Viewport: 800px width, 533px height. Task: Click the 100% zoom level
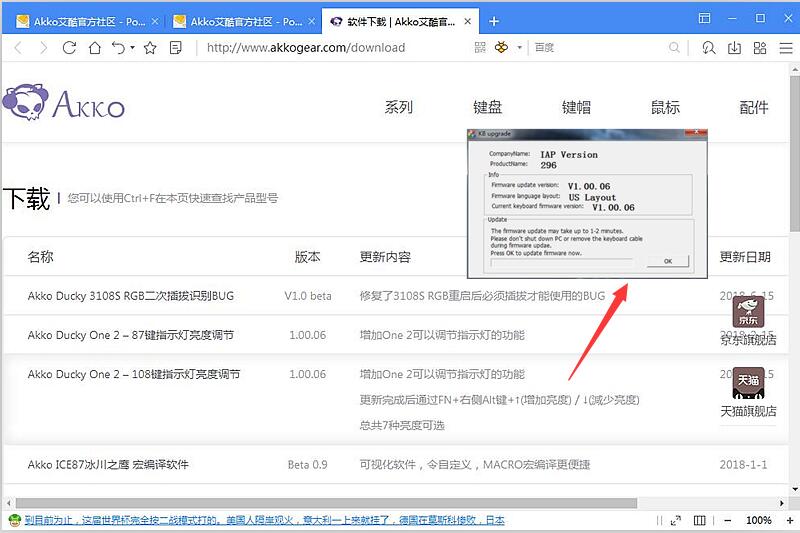[759, 521]
